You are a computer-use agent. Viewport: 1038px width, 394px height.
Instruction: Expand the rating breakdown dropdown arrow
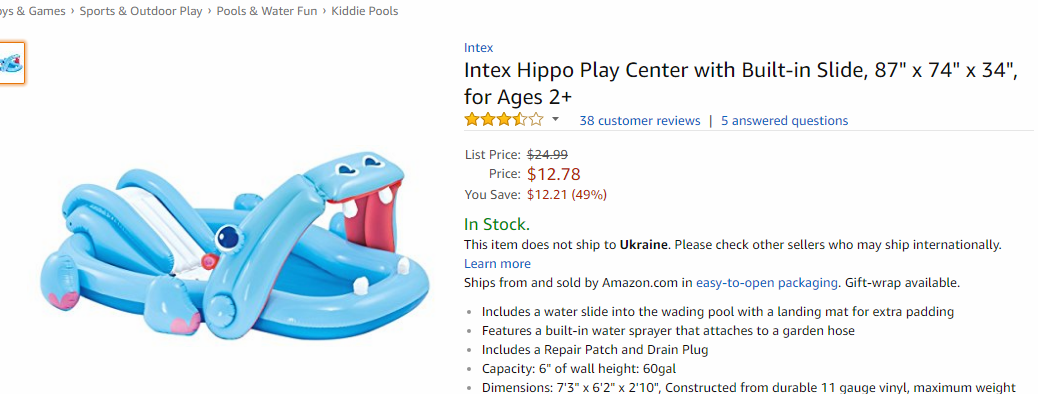coord(555,120)
